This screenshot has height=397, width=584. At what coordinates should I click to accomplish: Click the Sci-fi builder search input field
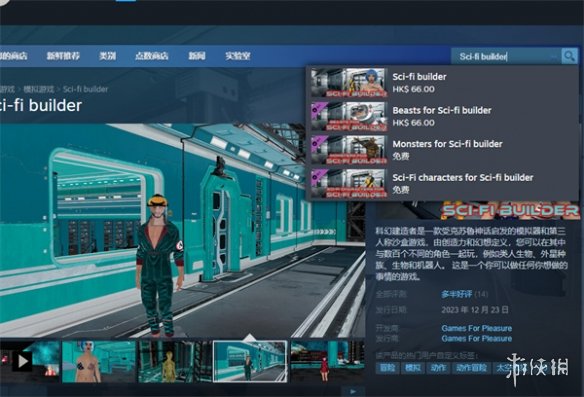point(506,56)
